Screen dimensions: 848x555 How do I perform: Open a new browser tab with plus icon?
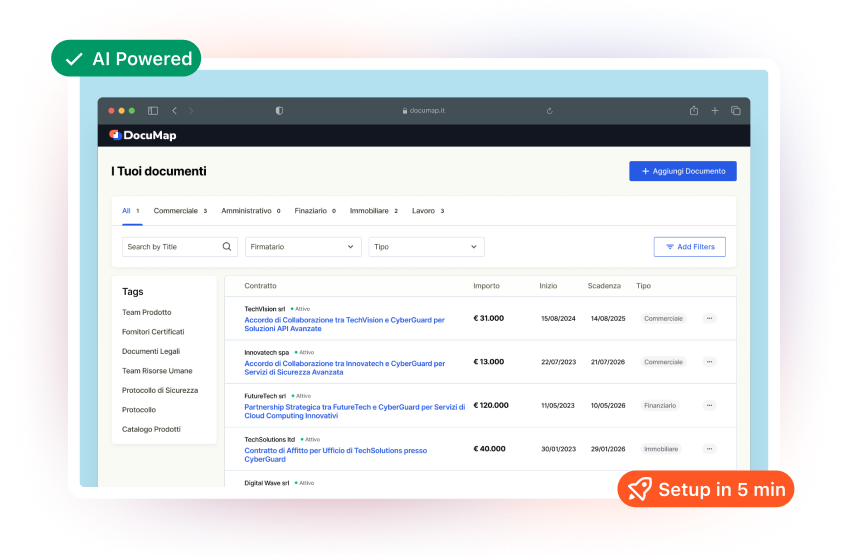715,111
